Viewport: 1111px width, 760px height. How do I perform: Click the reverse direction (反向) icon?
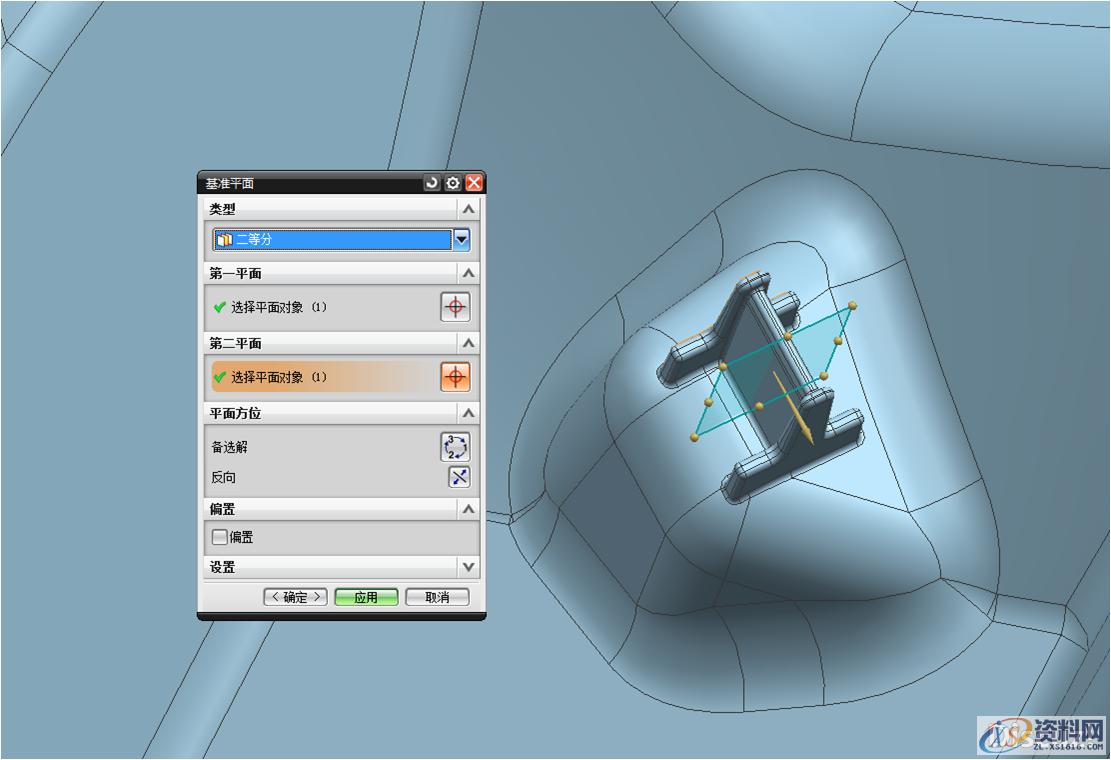[458, 477]
